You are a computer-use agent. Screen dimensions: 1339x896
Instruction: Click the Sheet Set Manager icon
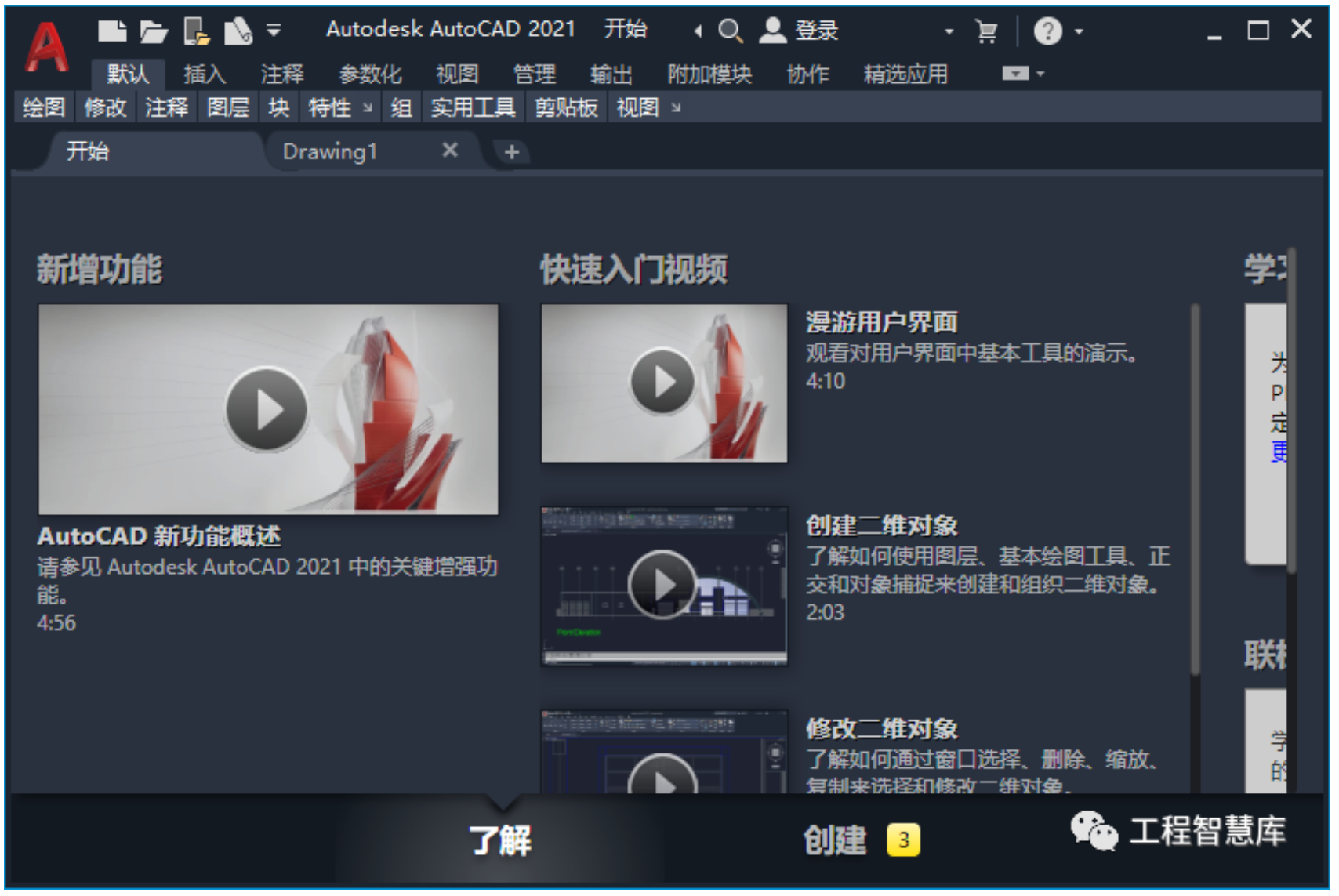click(238, 31)
